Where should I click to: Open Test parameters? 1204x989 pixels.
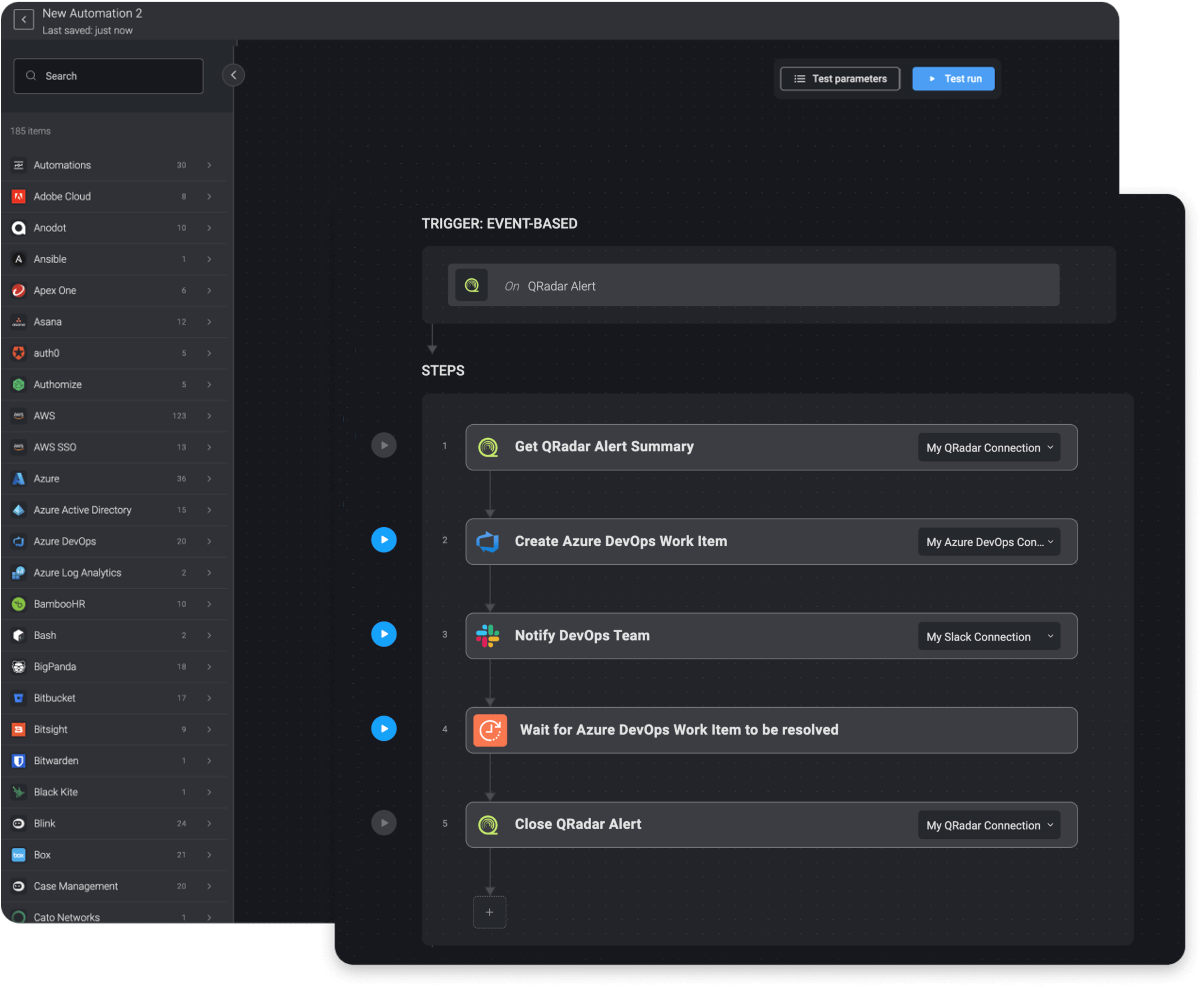(x=840, y=79)
